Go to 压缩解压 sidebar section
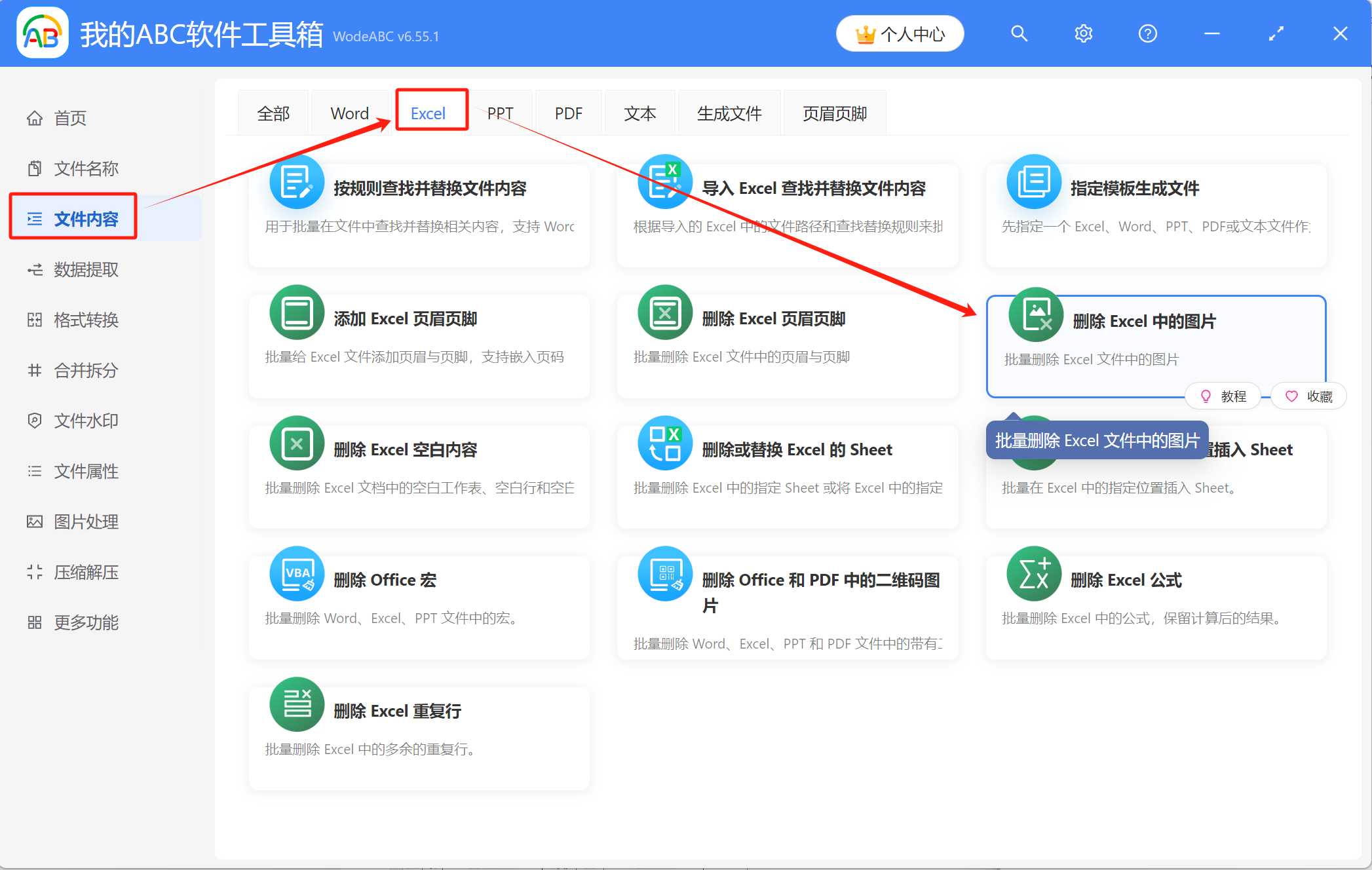 tap(86, 572)
